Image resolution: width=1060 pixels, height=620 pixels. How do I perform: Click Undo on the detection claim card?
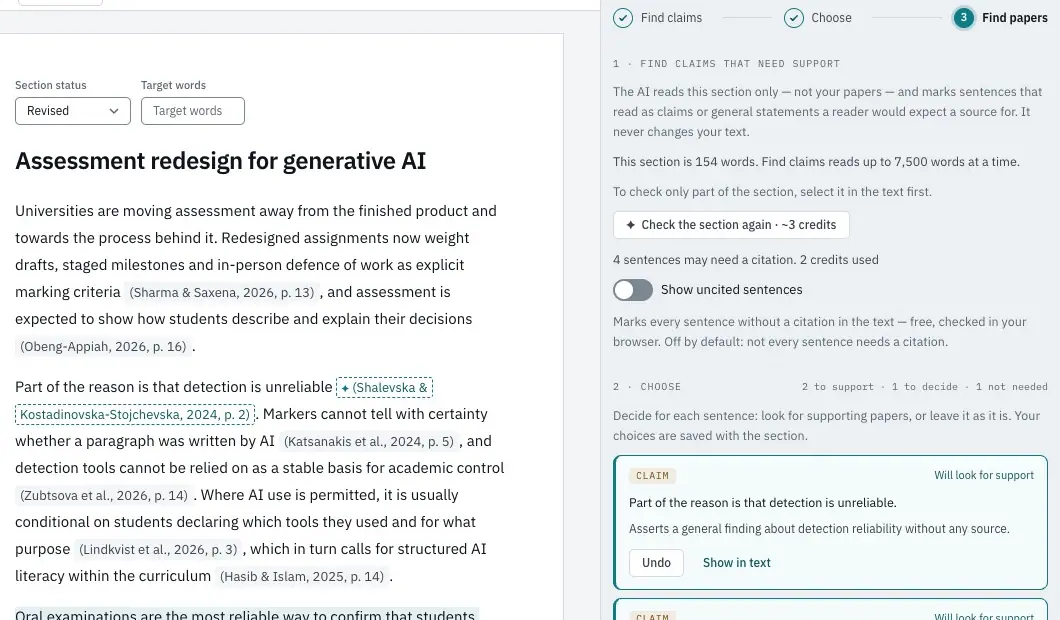pyautogui.click(x=656, y=563)
